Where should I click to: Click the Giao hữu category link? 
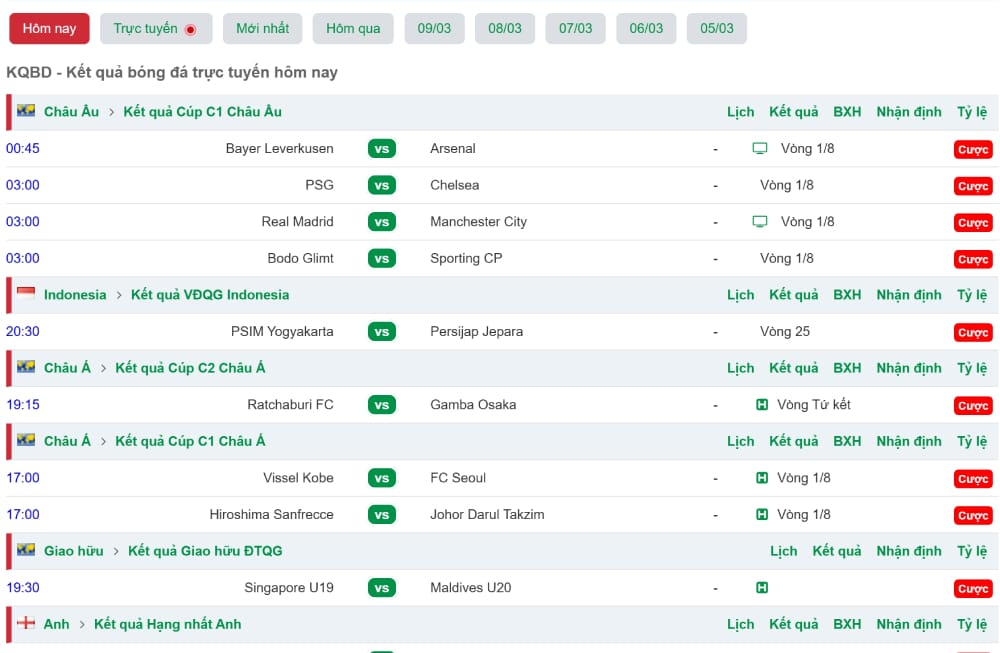[73, 551]
